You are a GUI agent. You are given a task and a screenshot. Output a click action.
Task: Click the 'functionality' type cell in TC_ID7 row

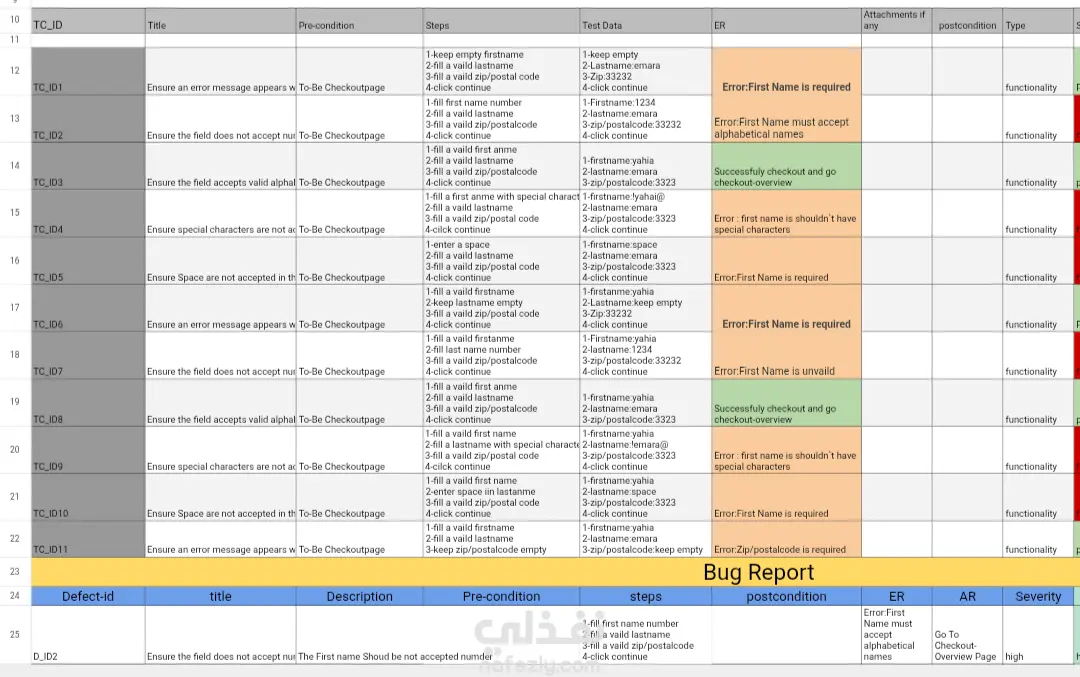point(1037,355)
